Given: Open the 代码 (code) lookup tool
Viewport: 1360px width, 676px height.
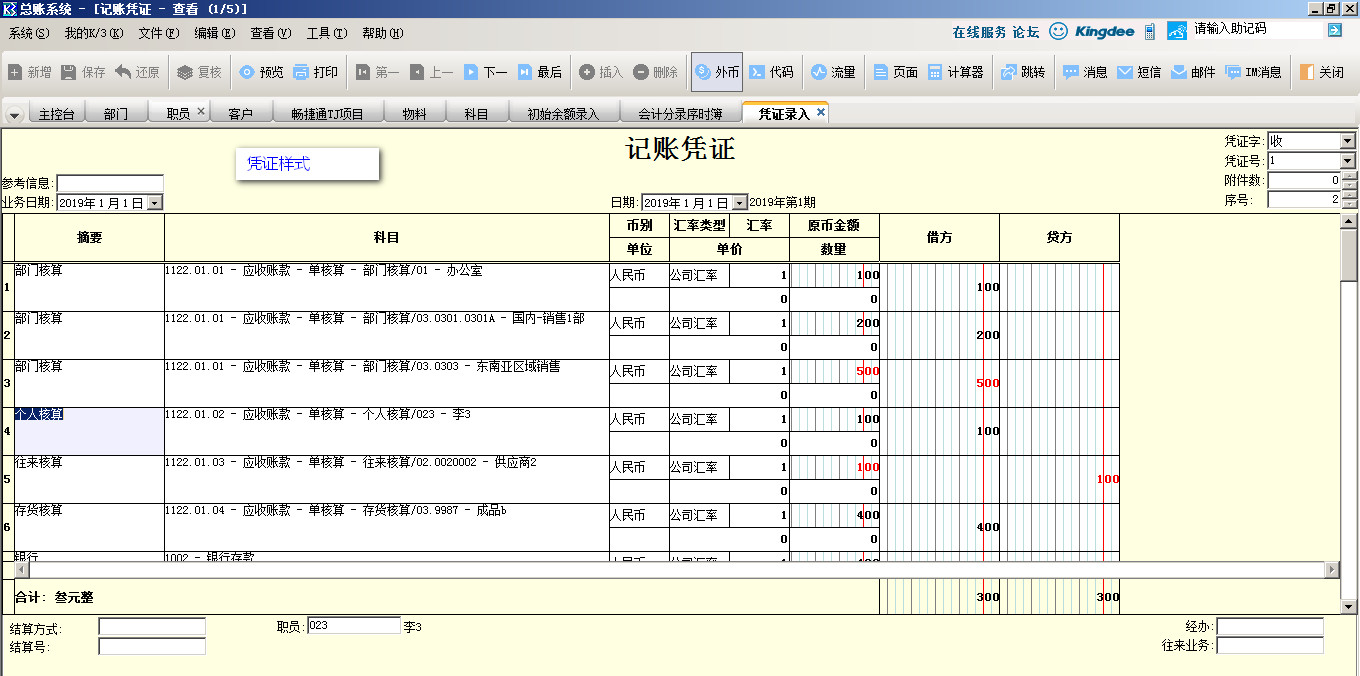Looking at the screenshot, I should tap(771, 72).
